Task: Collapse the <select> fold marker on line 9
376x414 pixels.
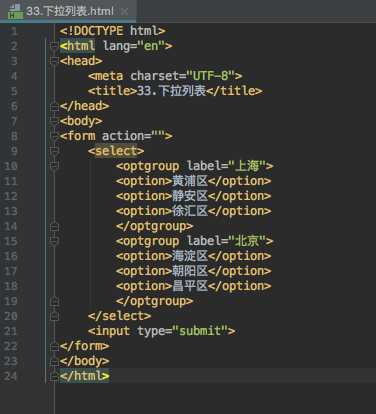Action: (x=54, y=151)
